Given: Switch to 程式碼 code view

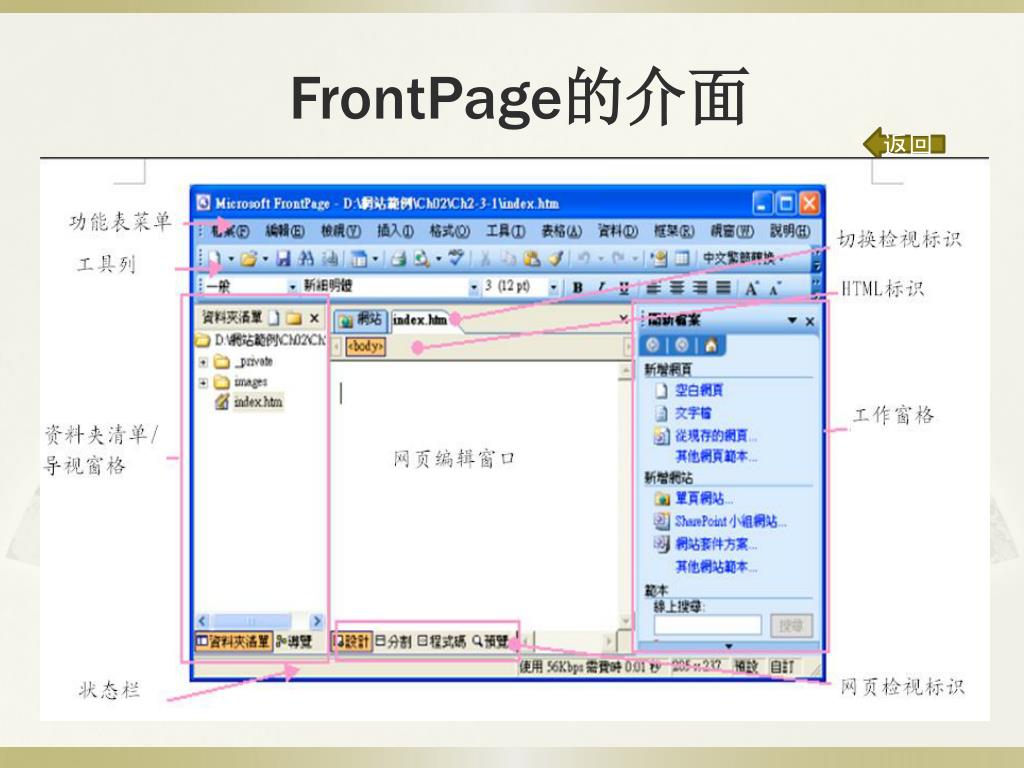Looking at the screenshot, I should pyautogui.click(x=442, y=641).
